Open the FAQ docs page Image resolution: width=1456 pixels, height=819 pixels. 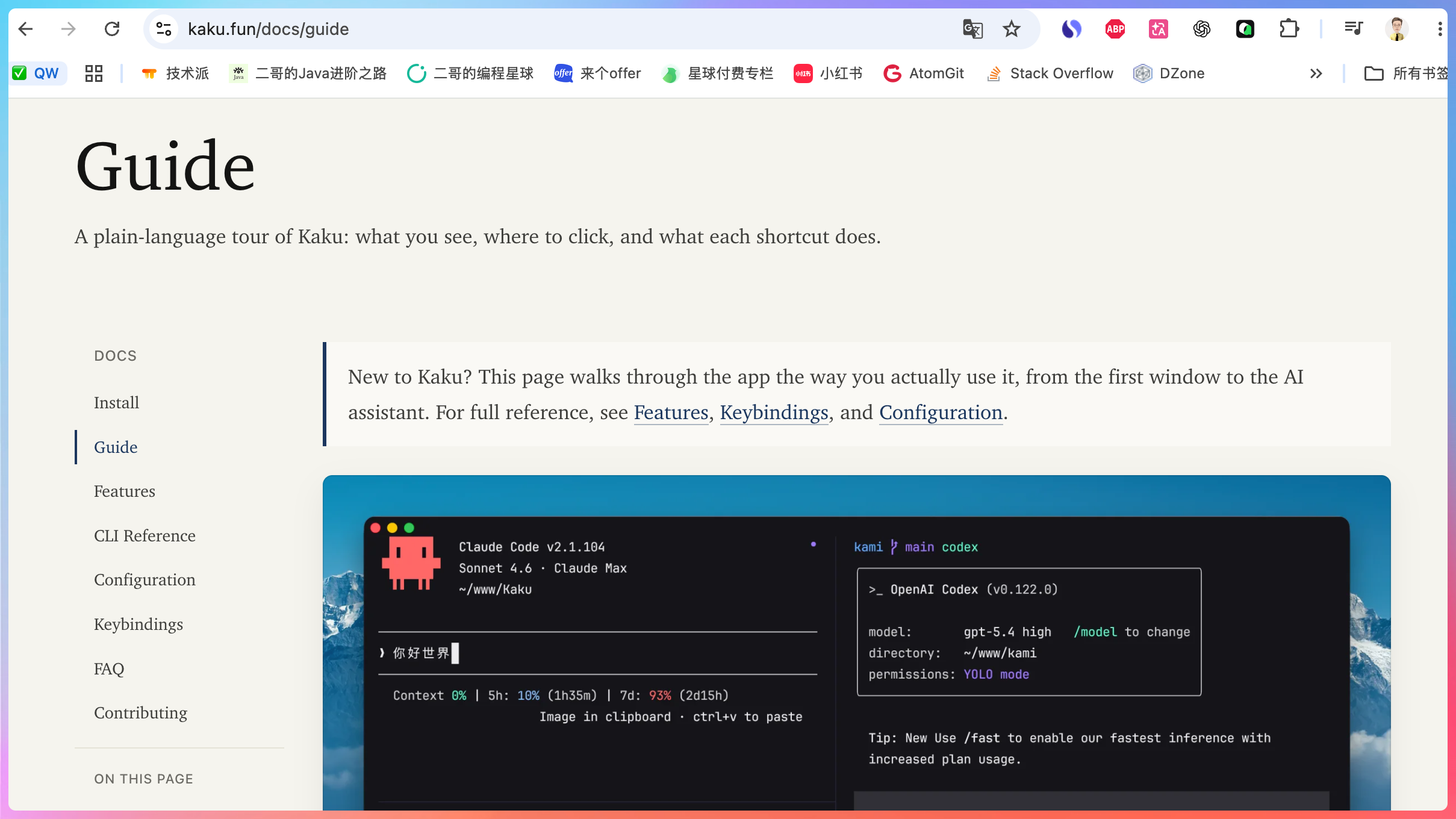click(x=109, y=668)
